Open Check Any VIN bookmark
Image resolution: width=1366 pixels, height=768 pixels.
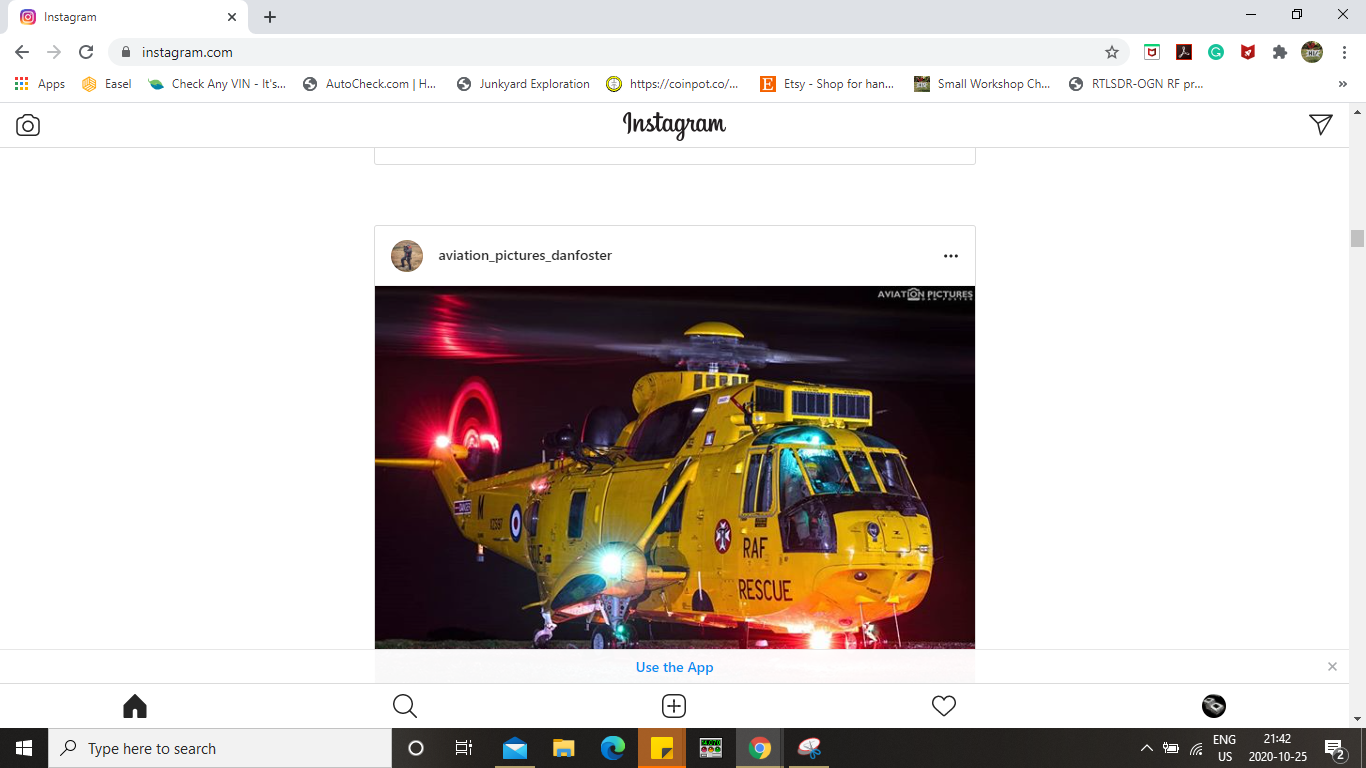[217, 84]
